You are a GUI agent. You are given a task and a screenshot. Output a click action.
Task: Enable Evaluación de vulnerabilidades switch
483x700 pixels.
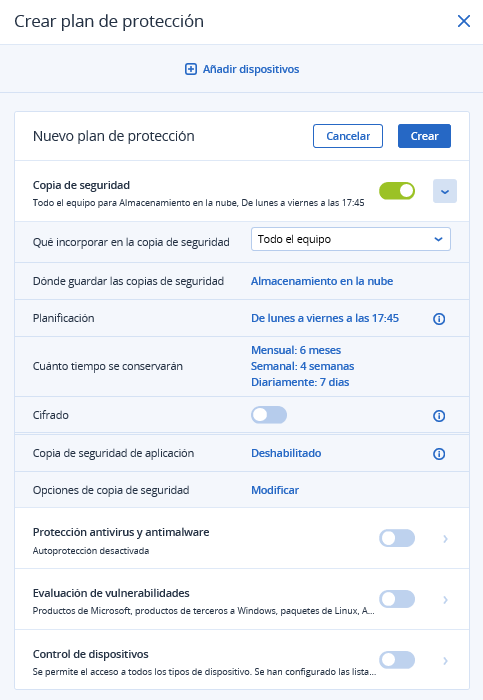(x=397, y=599)
